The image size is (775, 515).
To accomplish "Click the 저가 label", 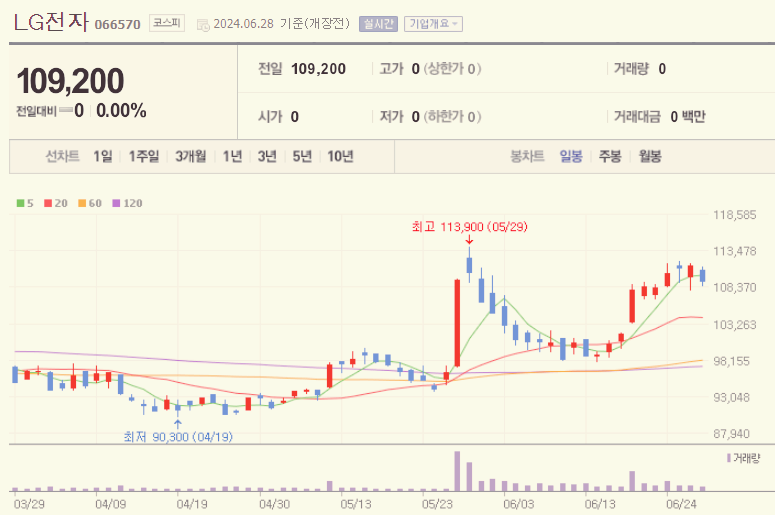I will click(x=391, y=117).
